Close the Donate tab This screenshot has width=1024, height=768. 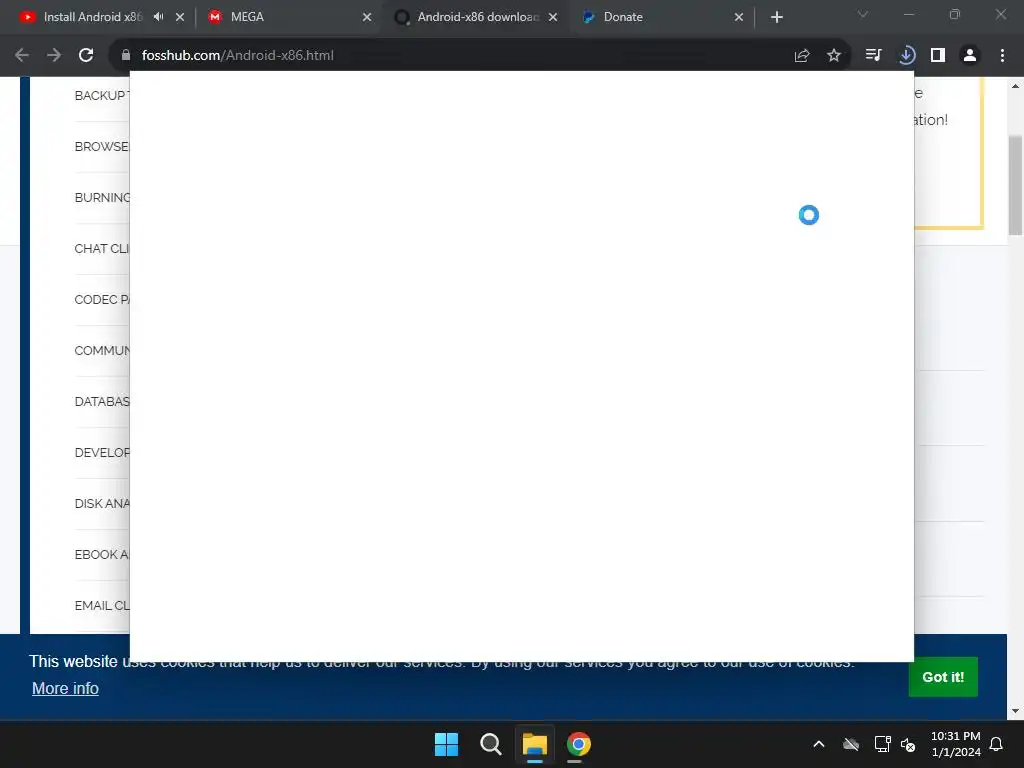click(x=739, y=17)
